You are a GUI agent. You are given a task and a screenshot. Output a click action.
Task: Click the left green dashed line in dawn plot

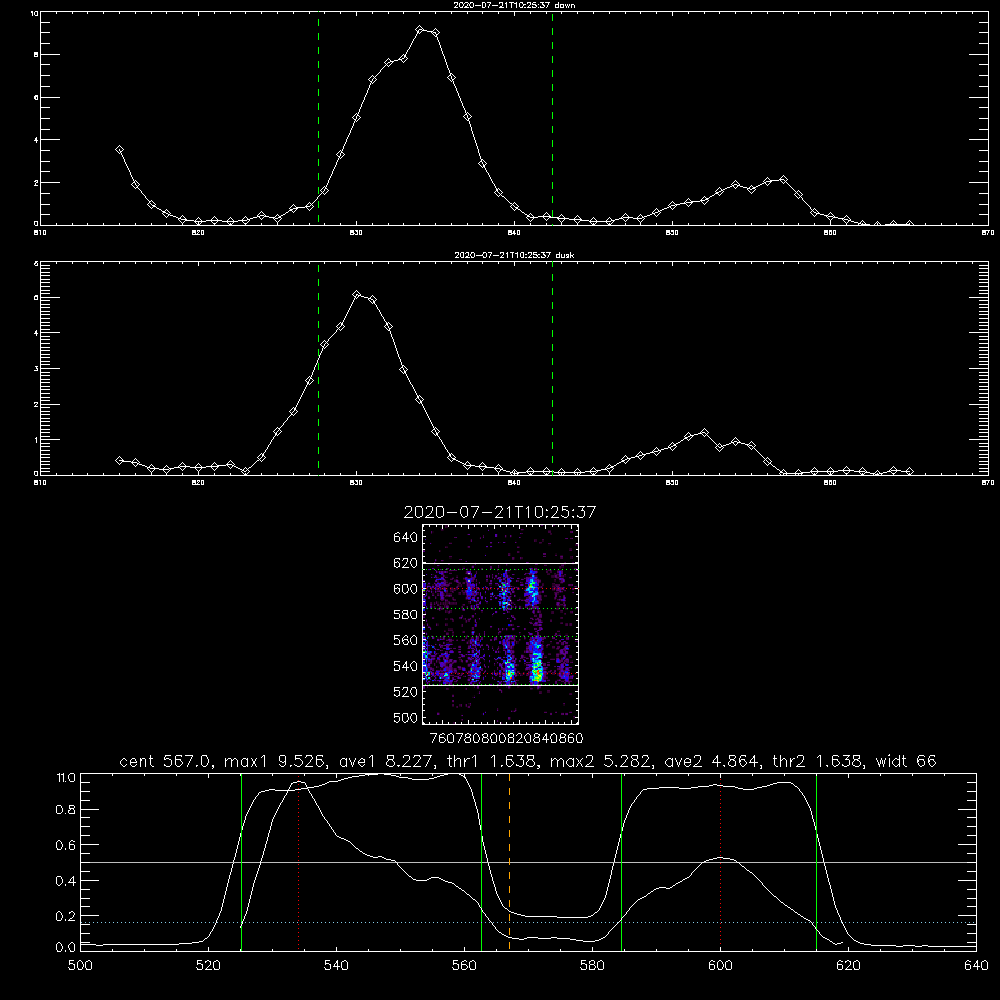pos(318,119)
